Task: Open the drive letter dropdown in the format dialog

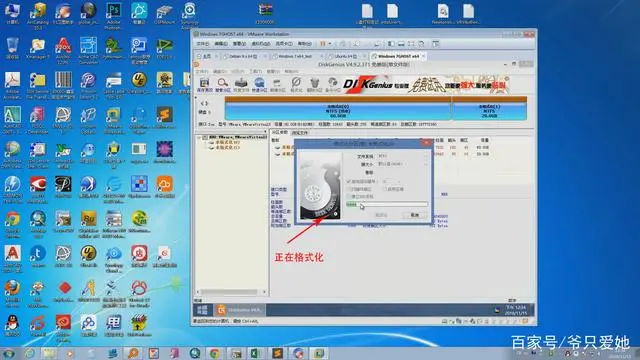Action: tap(391, 181)
